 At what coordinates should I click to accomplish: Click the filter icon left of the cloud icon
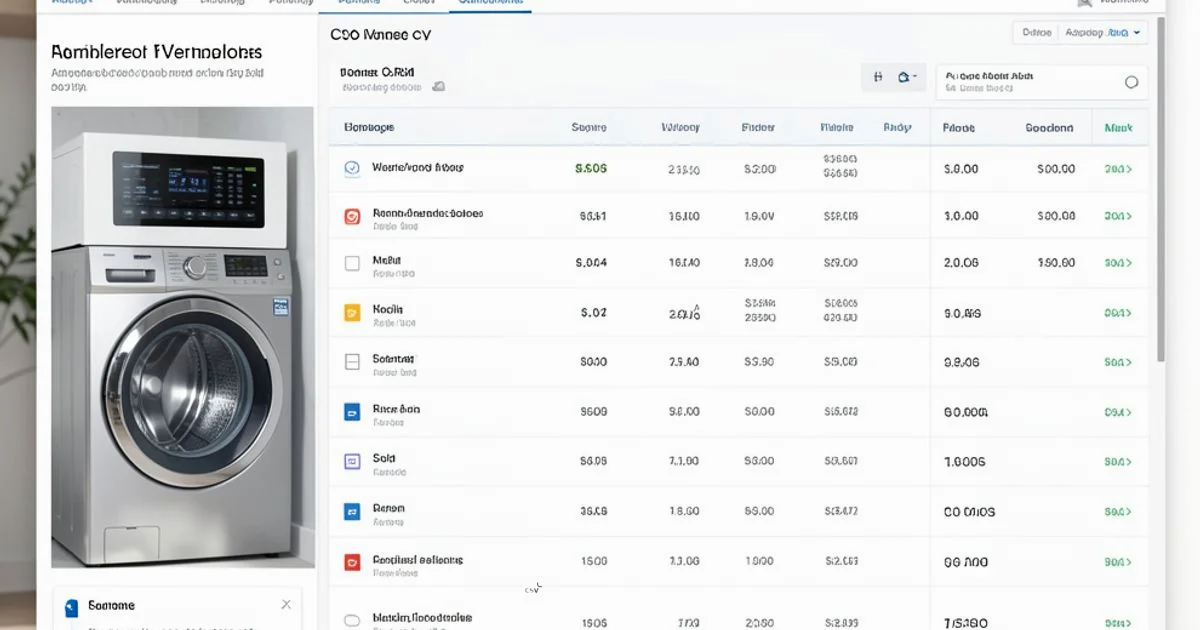(877, 76)
